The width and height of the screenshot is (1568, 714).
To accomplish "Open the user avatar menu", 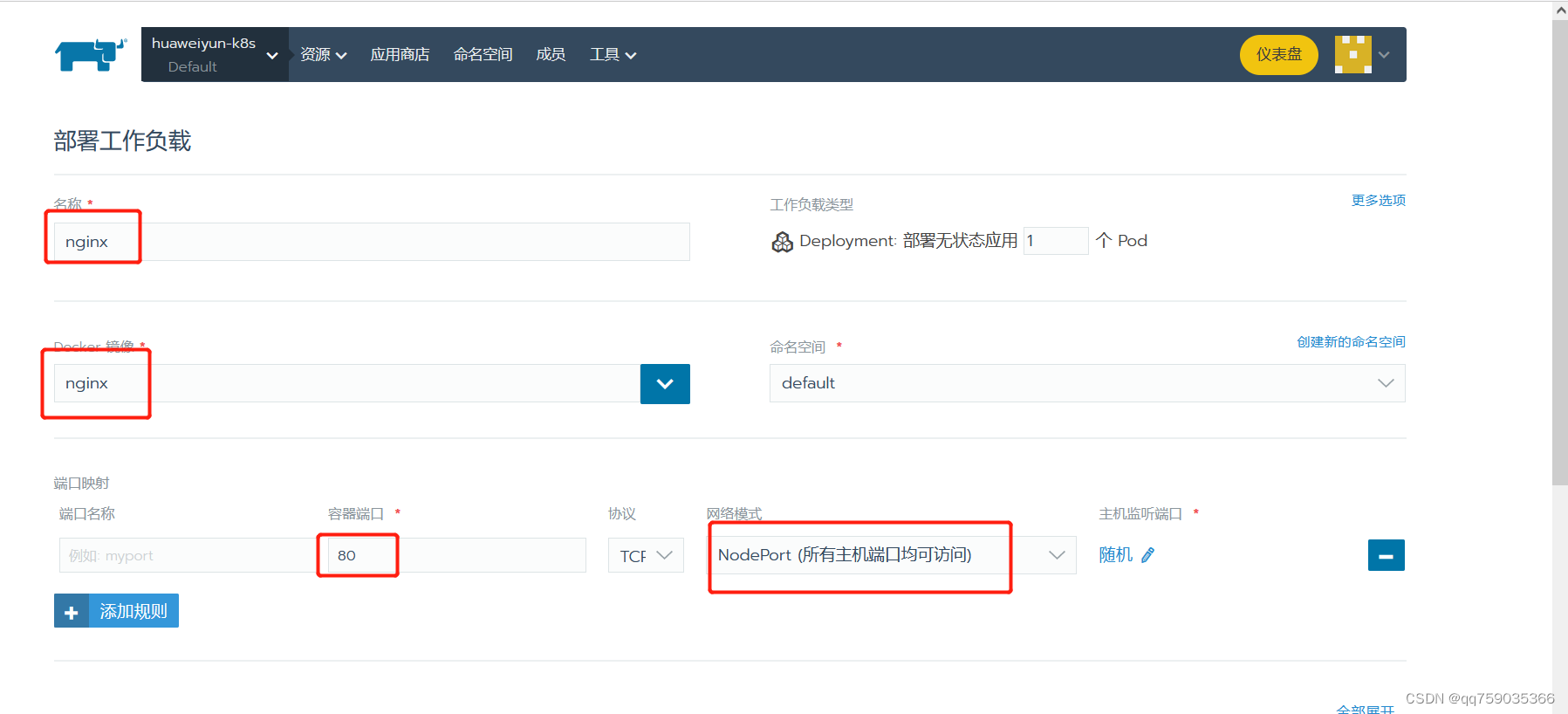I will [x=1352, y=54].
